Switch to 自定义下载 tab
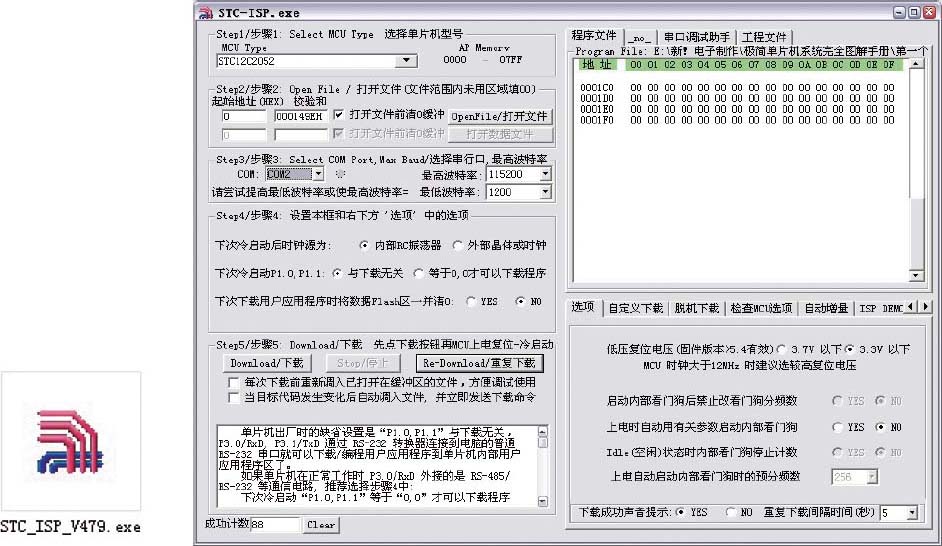Viewport: 942px width, 546px height. point(636,309)
